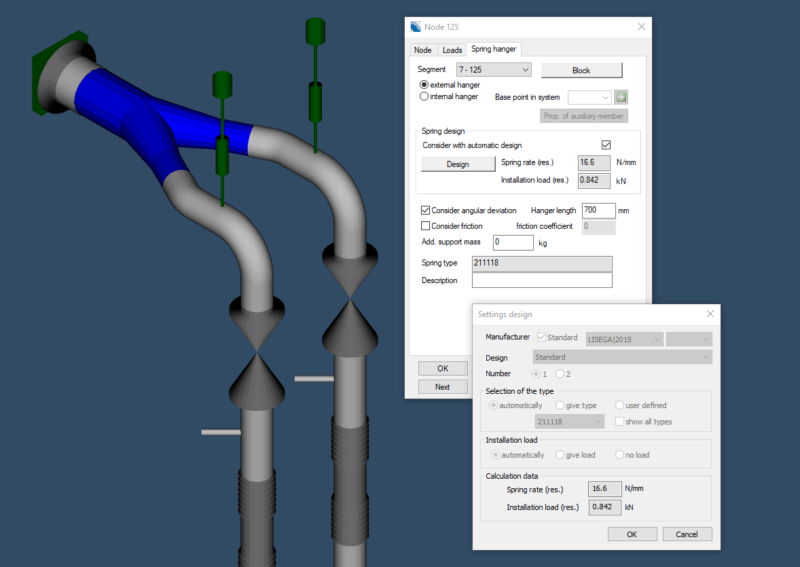Expand the Base point in system dropdown
This screenshot has width=800, height=567.
click(x=589, y=97)
